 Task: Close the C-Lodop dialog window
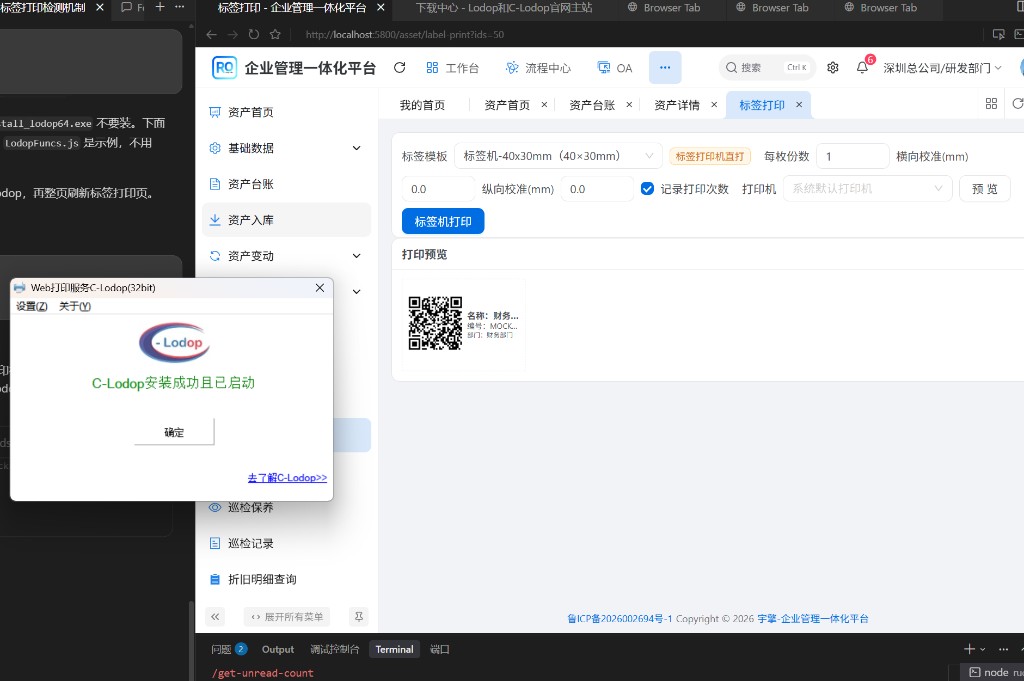[320, 287]
